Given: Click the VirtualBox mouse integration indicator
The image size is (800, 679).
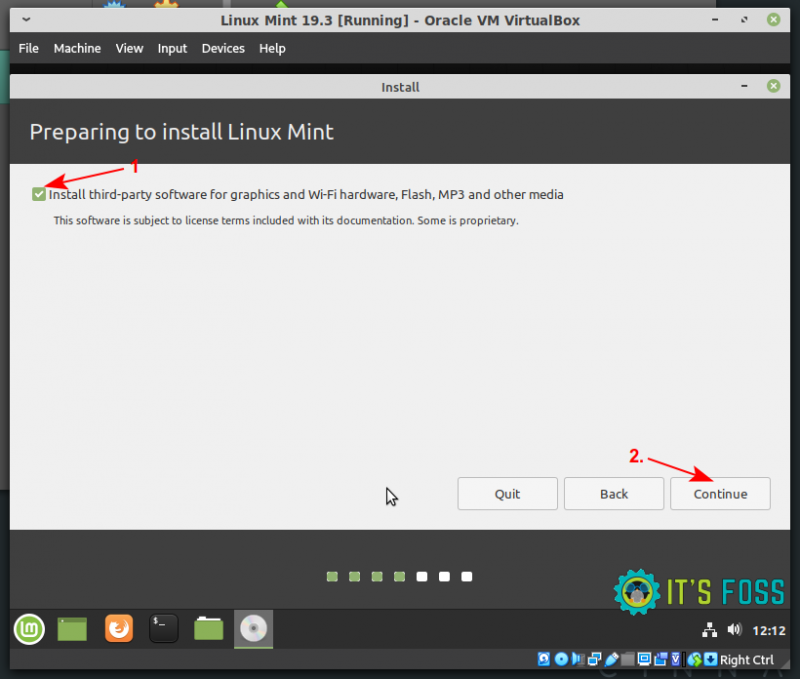Looking at the screenshot, I should tap(694, 659).
